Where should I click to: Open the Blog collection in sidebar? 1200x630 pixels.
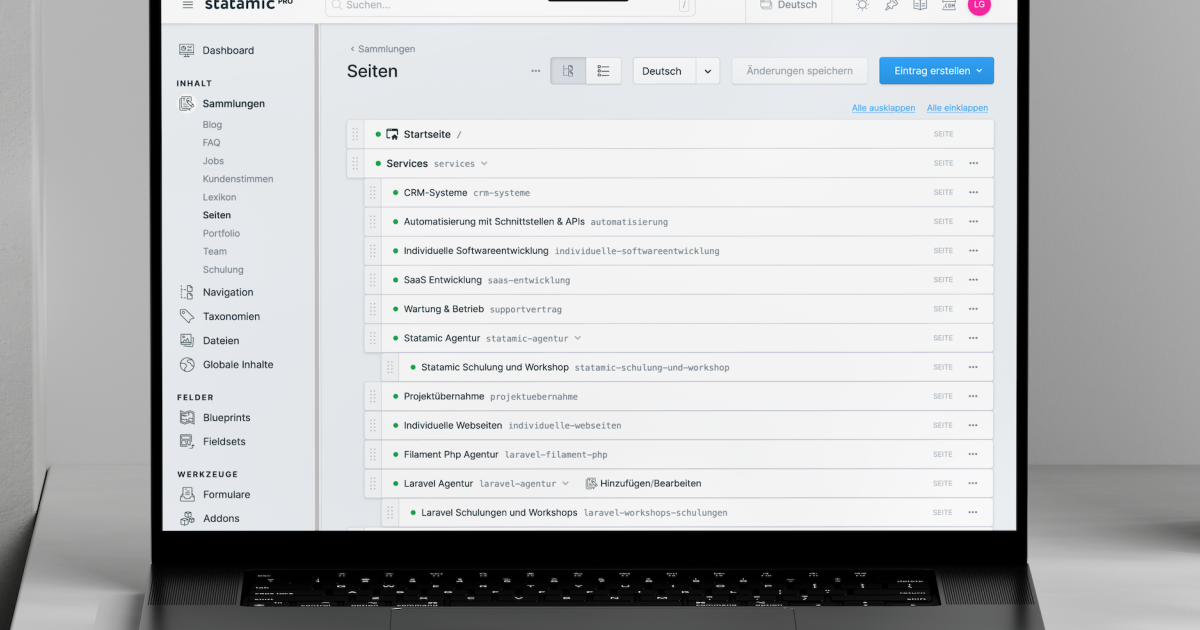(212, 125)
